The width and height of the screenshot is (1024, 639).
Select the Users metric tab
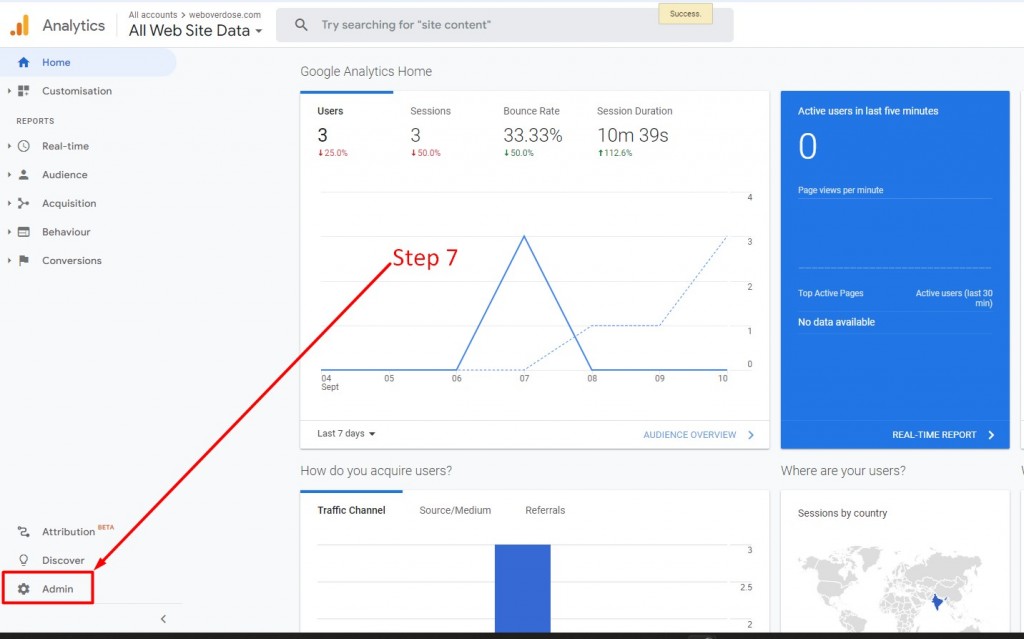pyautogui.click(x=347, y=132)
